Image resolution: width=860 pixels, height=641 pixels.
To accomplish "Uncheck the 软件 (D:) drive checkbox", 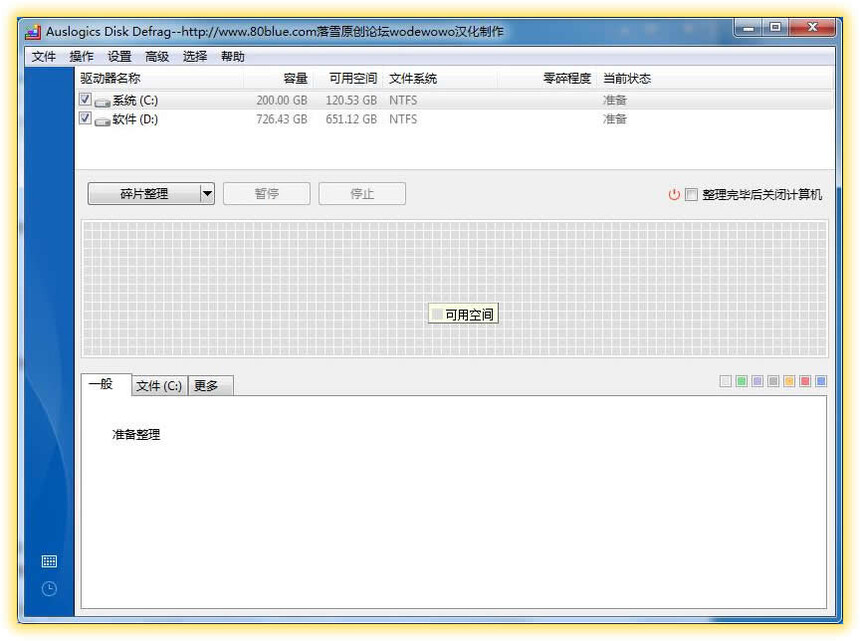I will (86, 118).
